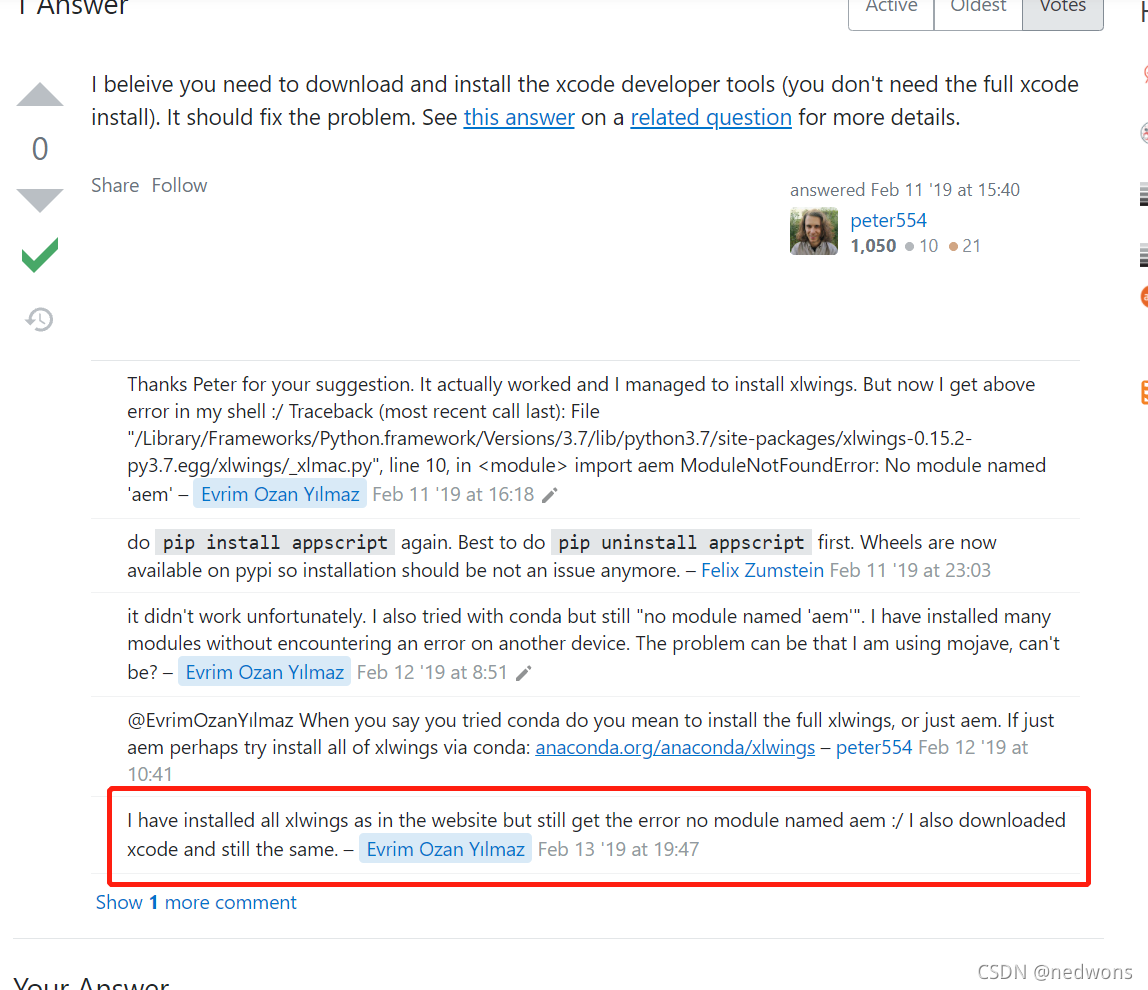Screen dimensions: 1148x990
Task: Sort answers by Active tab
Action: 891,10
